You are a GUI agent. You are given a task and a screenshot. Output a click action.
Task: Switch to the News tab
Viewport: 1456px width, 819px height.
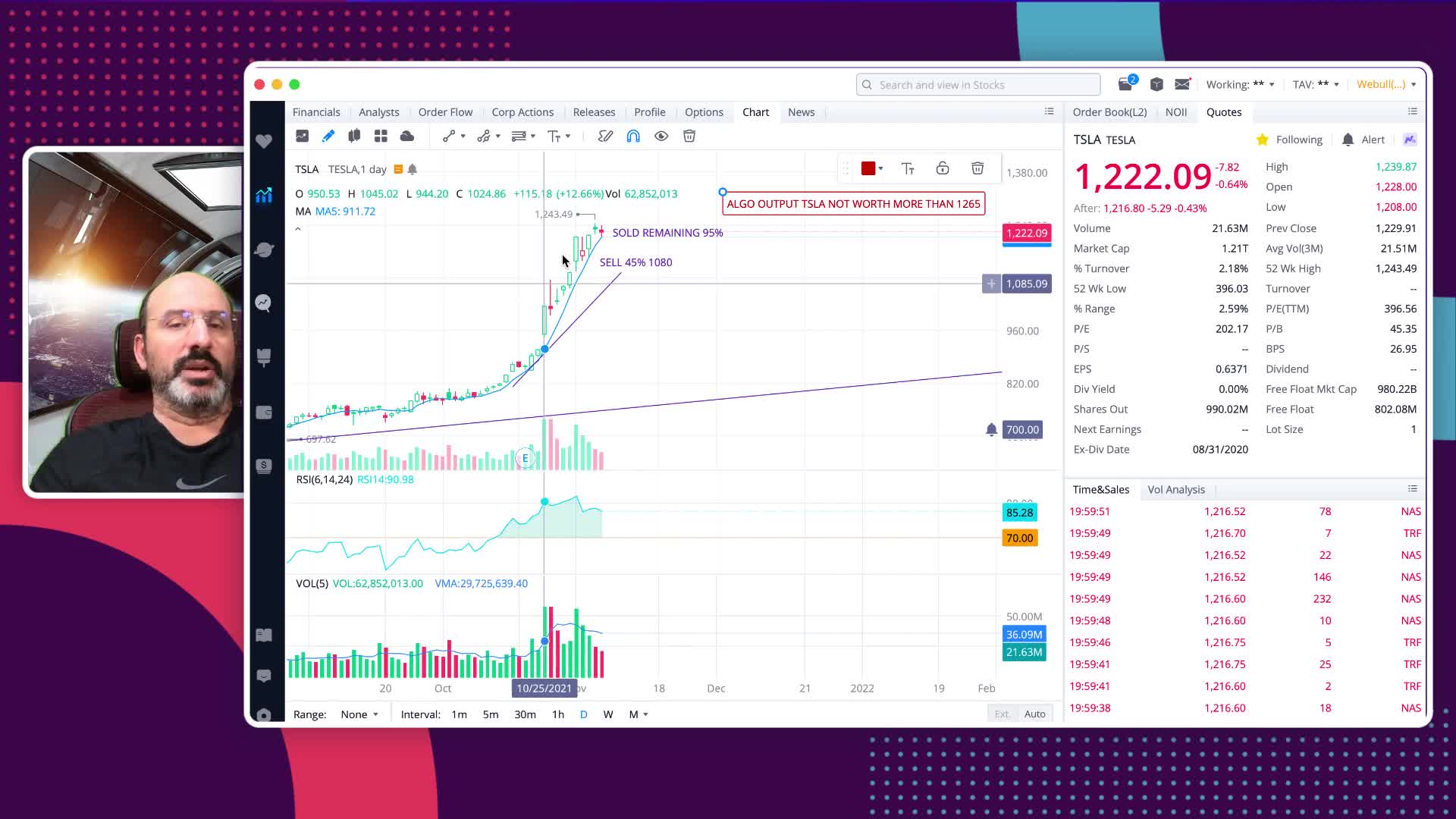(801, 112)
